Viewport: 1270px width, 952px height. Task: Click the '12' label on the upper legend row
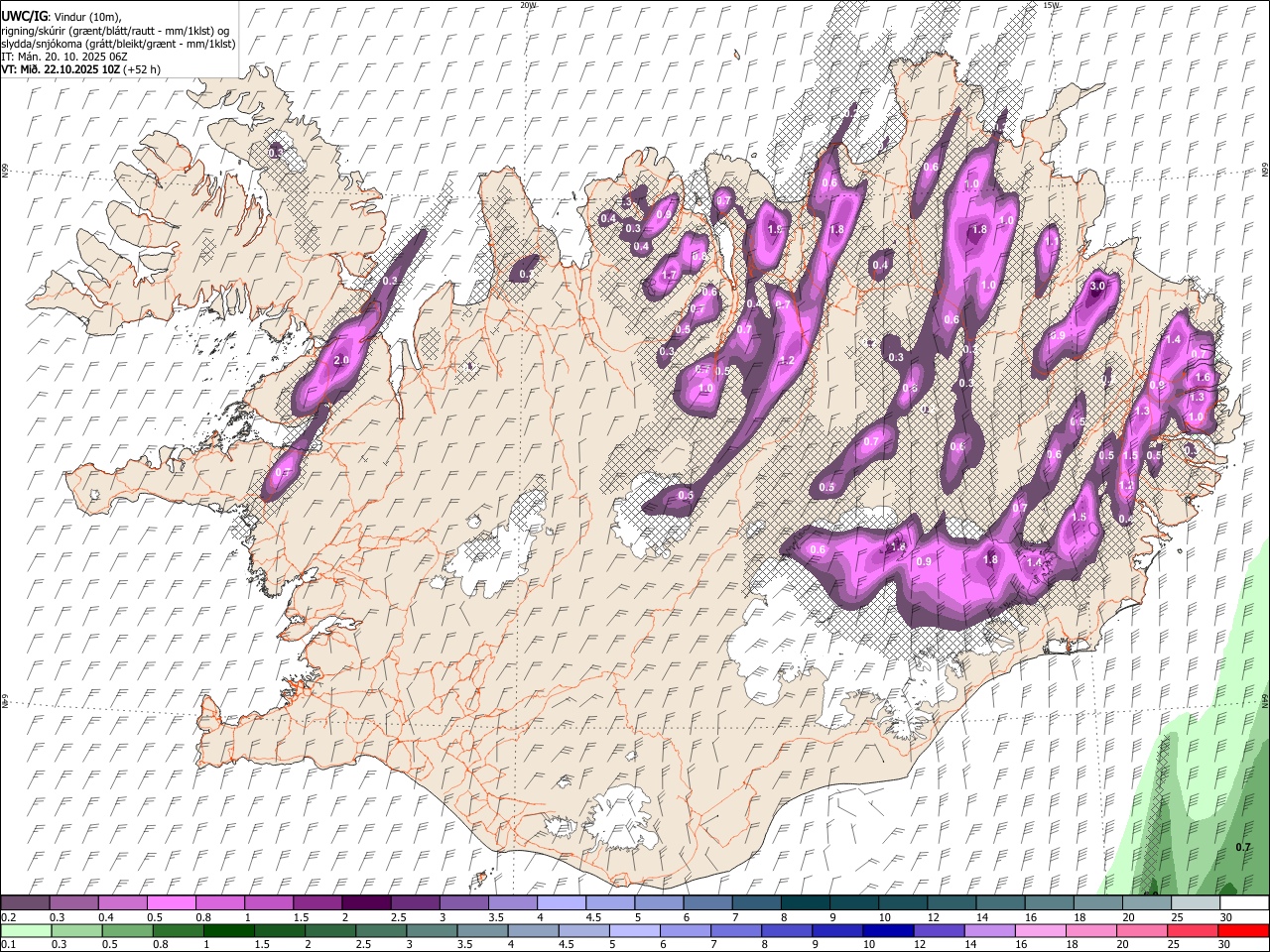tap(934, 917)
